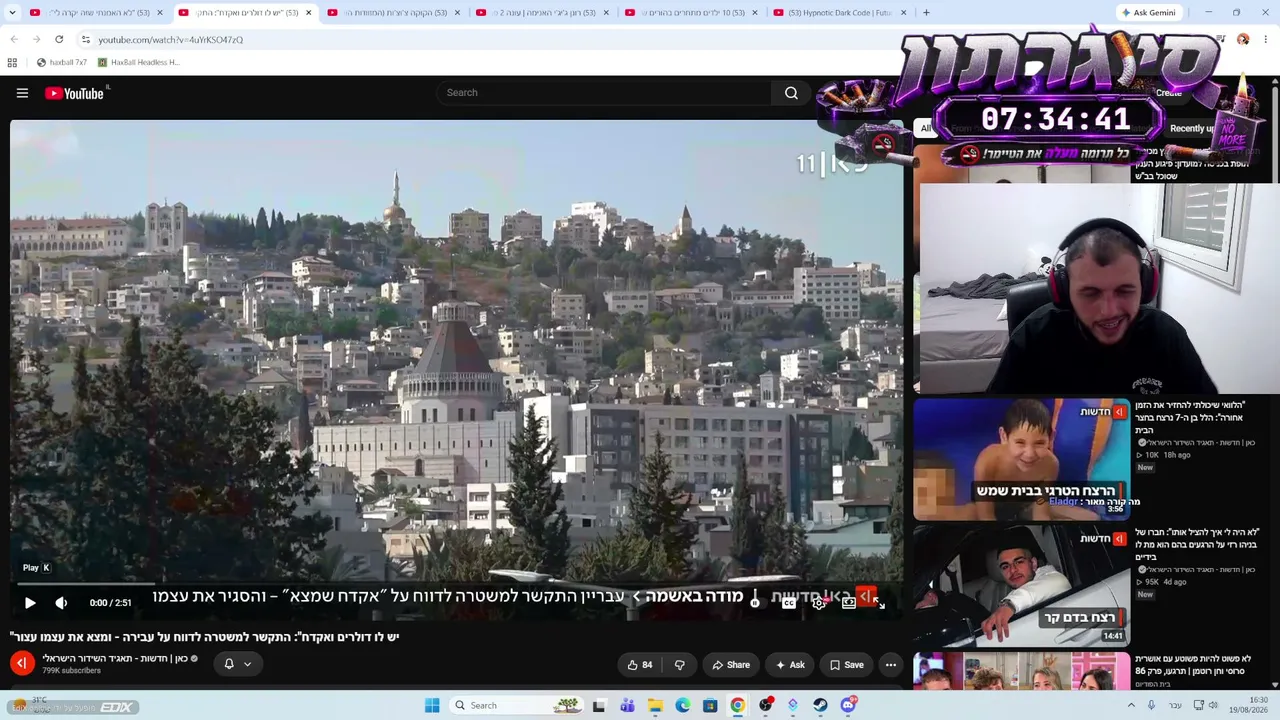Open the Ask button below the video
Viewport: 1280px width, 720px height.
790,665
